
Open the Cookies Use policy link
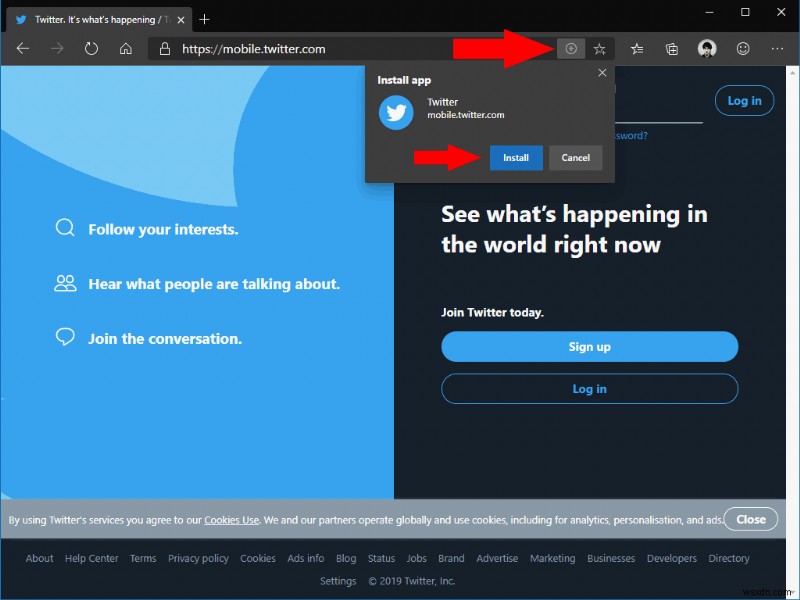pos(232,520)
